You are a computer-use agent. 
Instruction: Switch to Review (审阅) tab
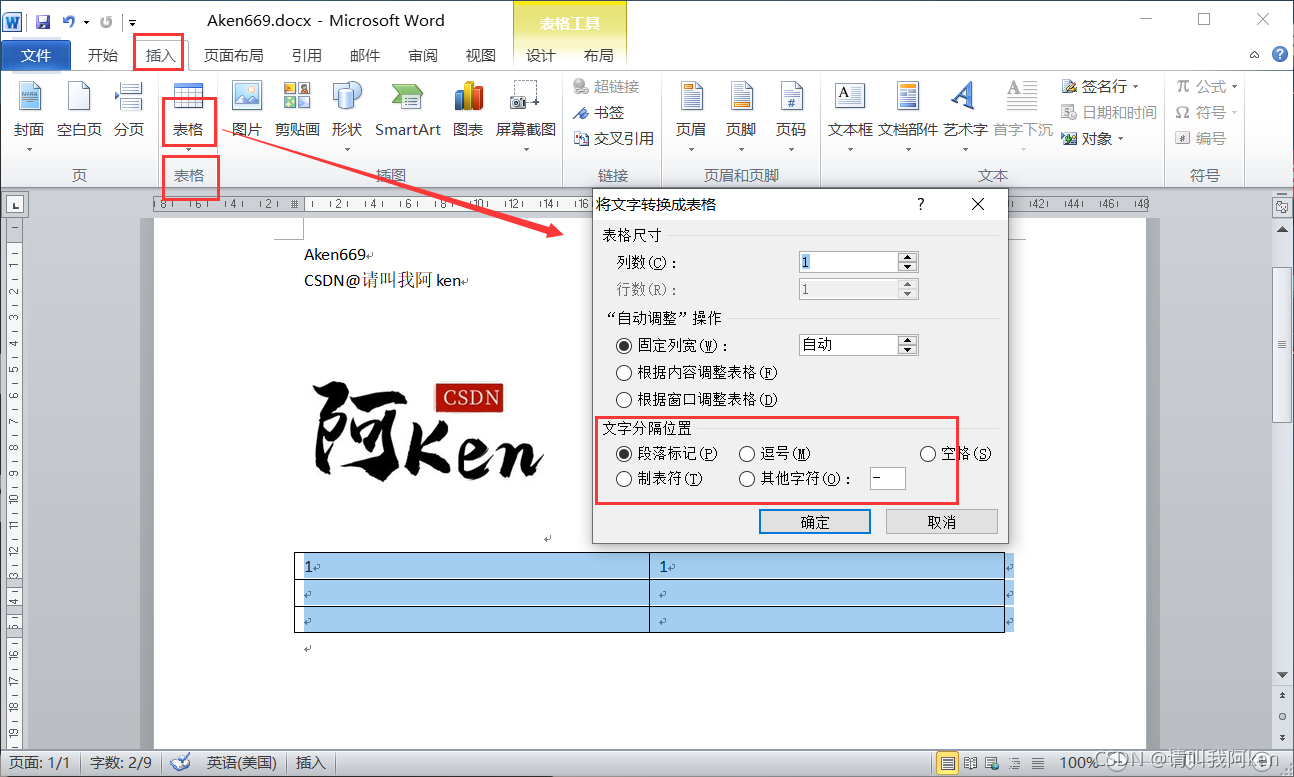coord(423,55)
